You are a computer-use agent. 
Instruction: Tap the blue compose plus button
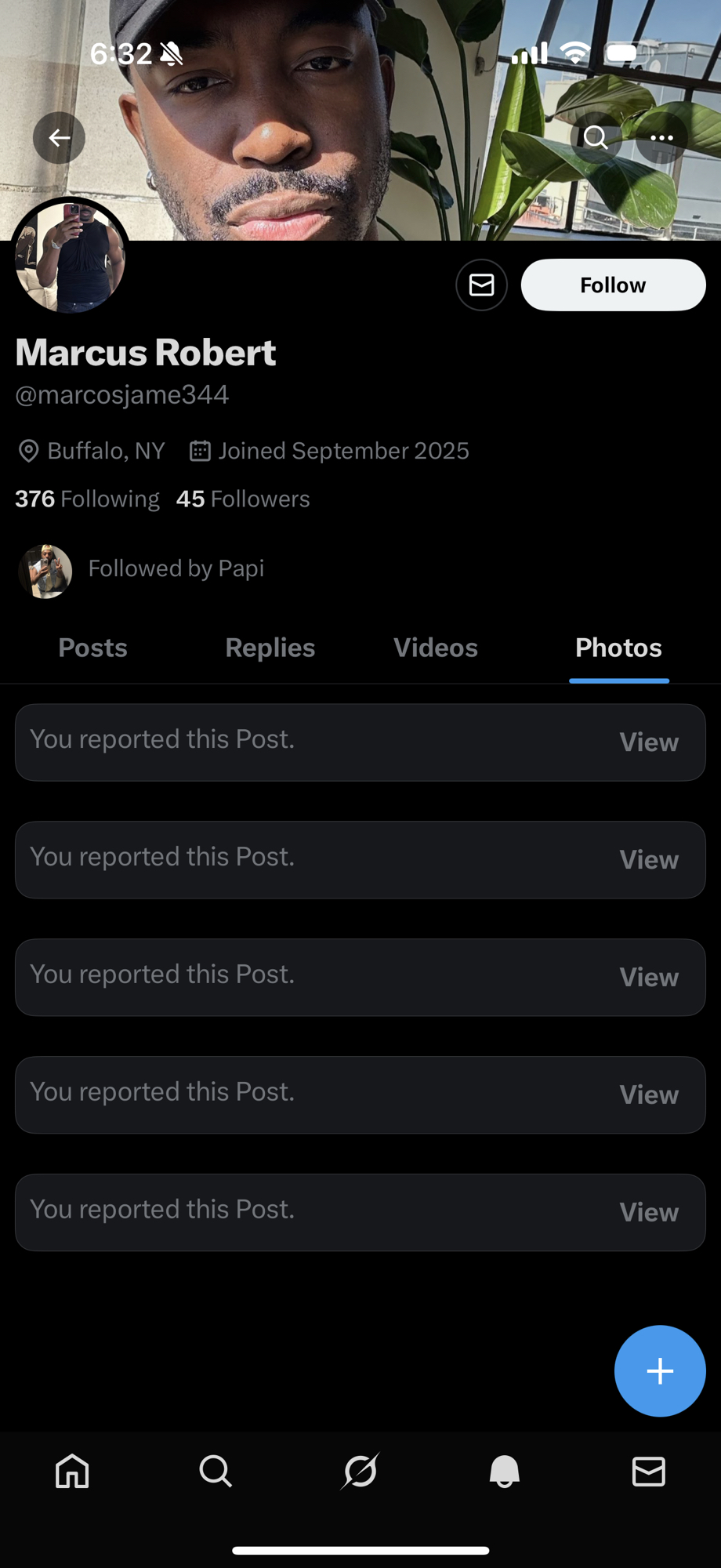coord(660,1371)
